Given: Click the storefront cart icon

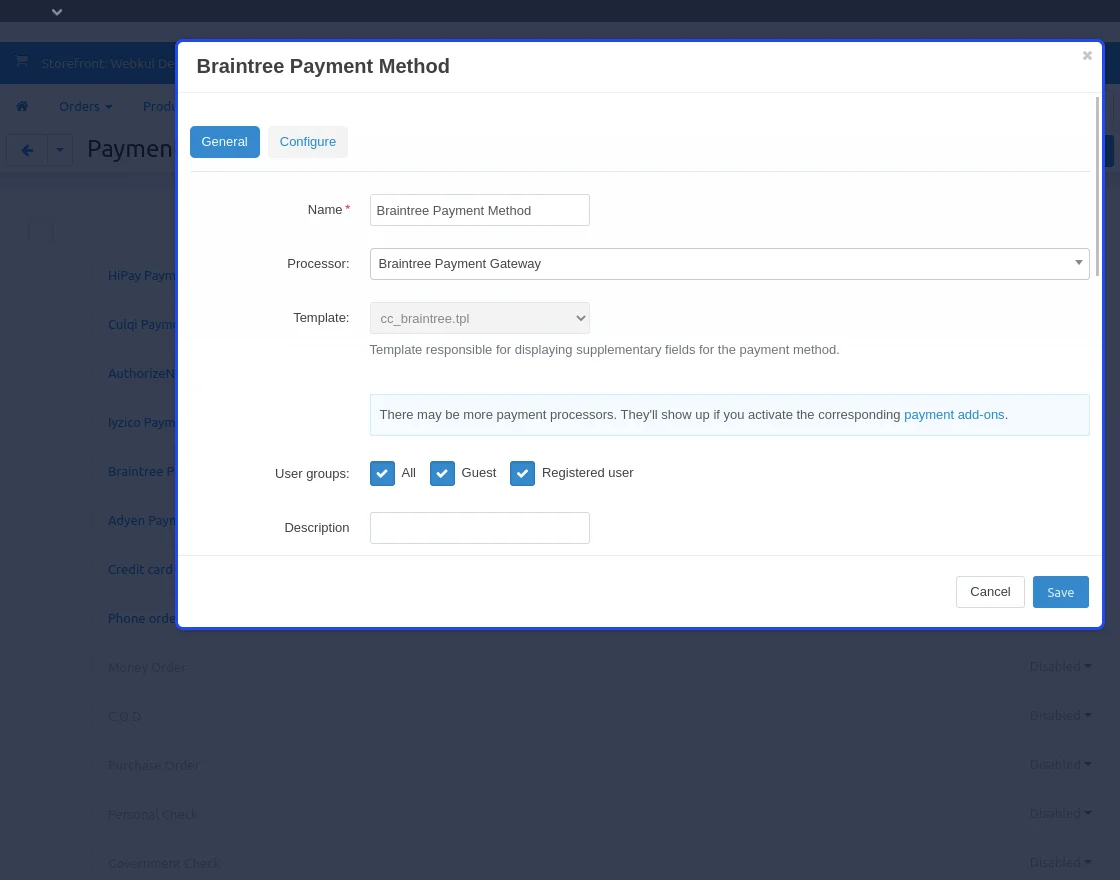Looking at the screenshot, I should coord(22,61).
